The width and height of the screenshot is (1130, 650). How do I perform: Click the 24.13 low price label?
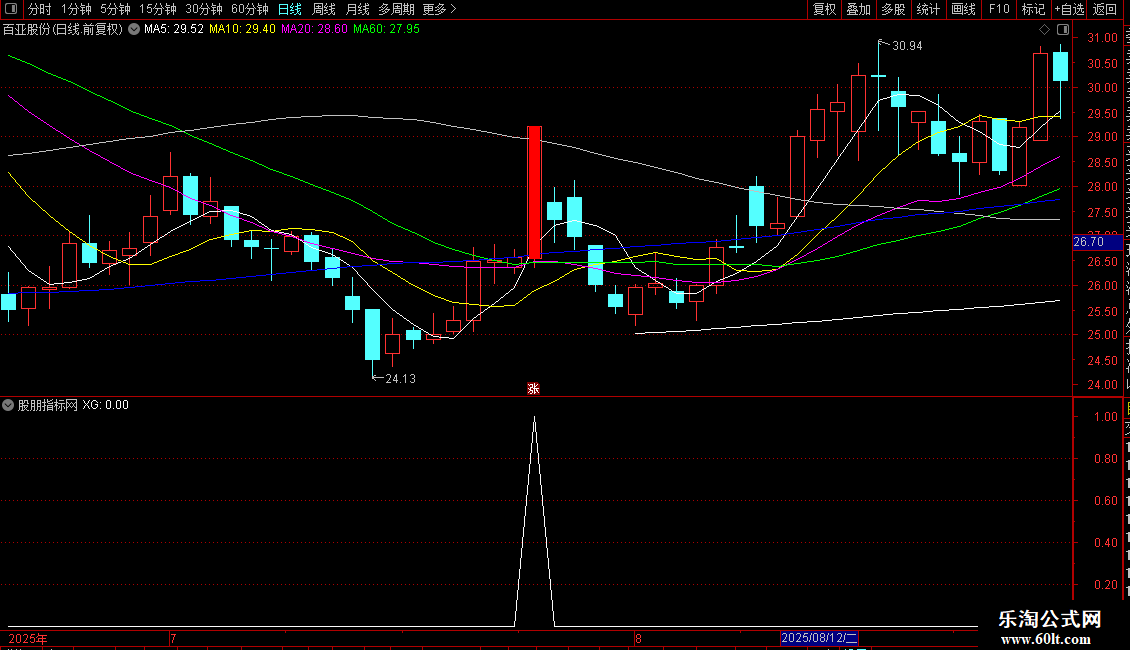pyautogui.click(x=401, y=379)
